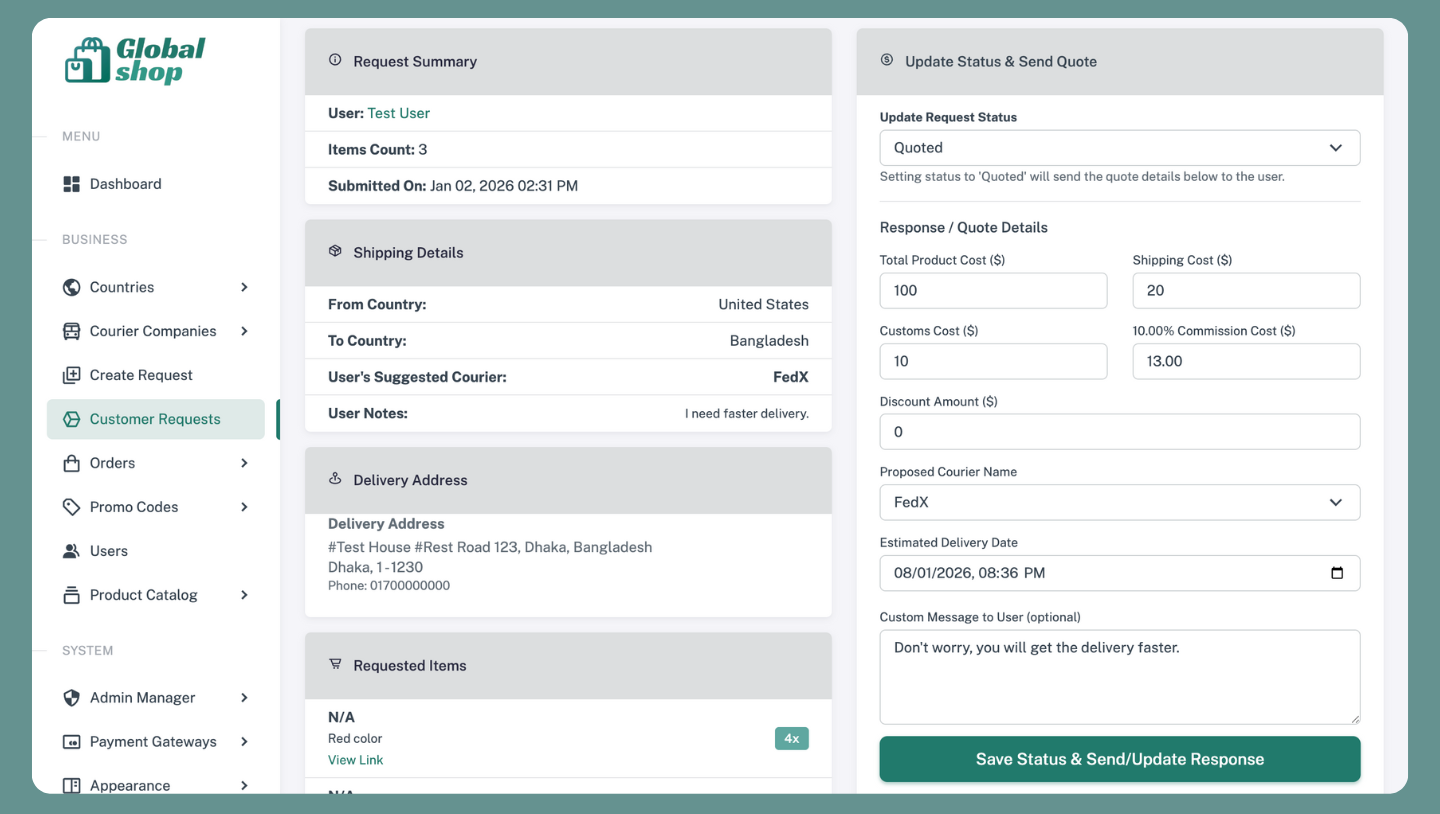Focus the Customs Cost field
The height and width of the screenshot is (814, 1440).
point(993,361)
